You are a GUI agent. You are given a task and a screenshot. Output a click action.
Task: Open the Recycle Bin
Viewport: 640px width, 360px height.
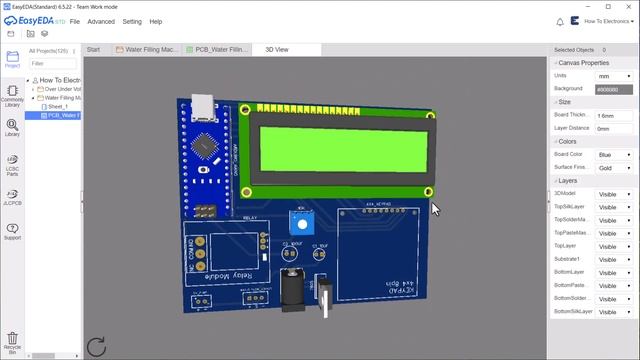12,343
